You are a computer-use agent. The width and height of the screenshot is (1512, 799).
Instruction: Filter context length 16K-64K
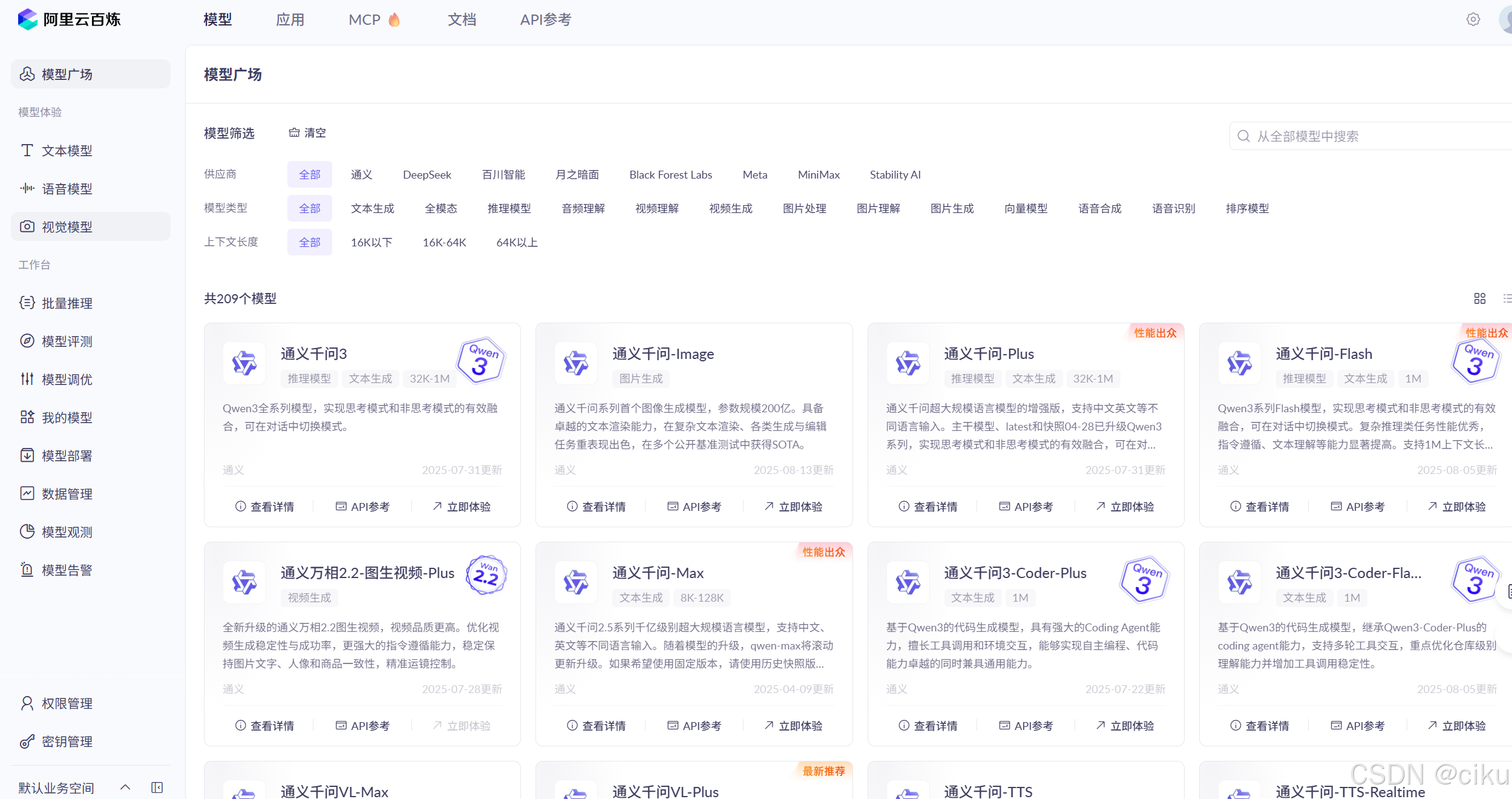444,242
